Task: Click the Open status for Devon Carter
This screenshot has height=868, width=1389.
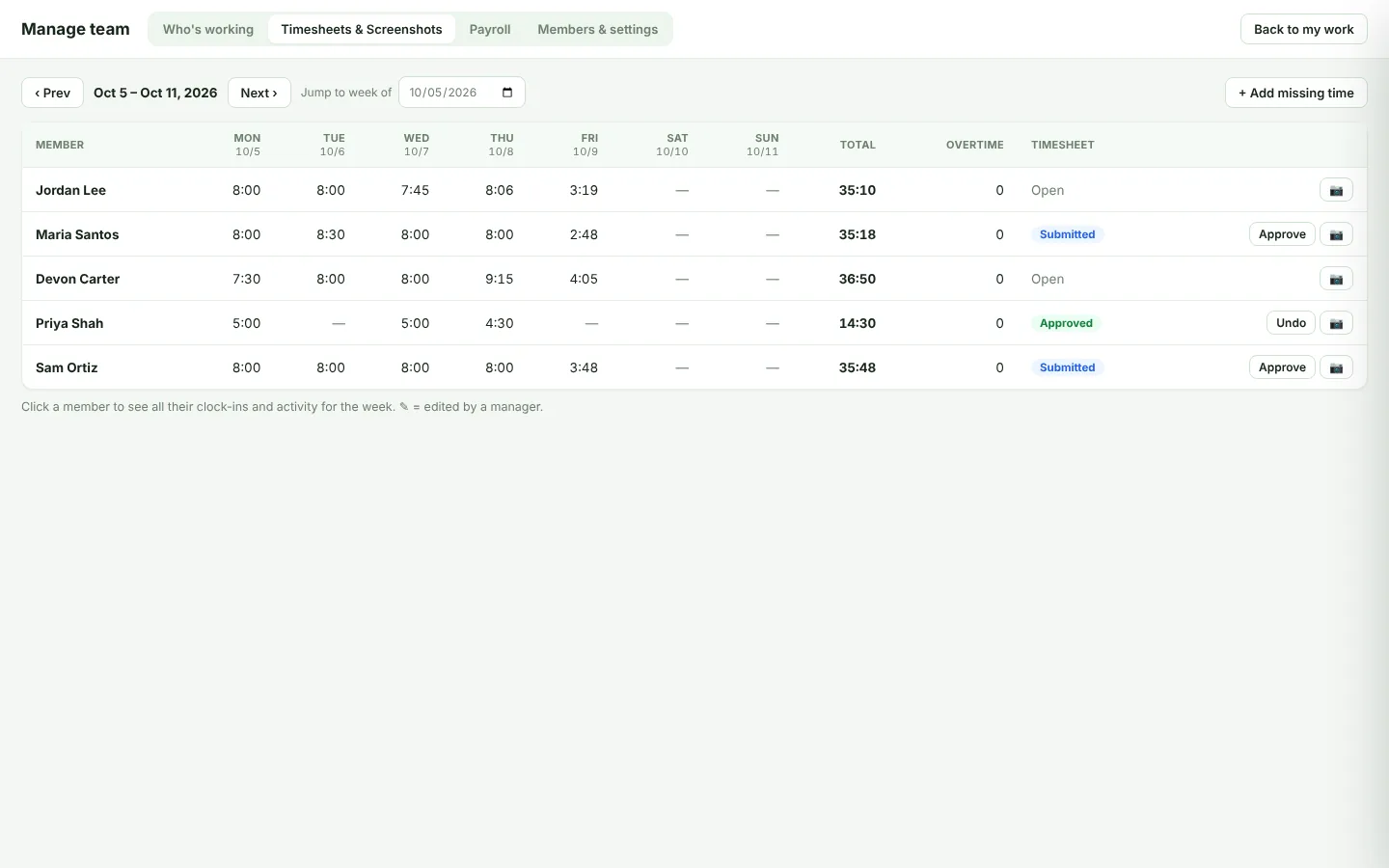Action: [1048, 279]
